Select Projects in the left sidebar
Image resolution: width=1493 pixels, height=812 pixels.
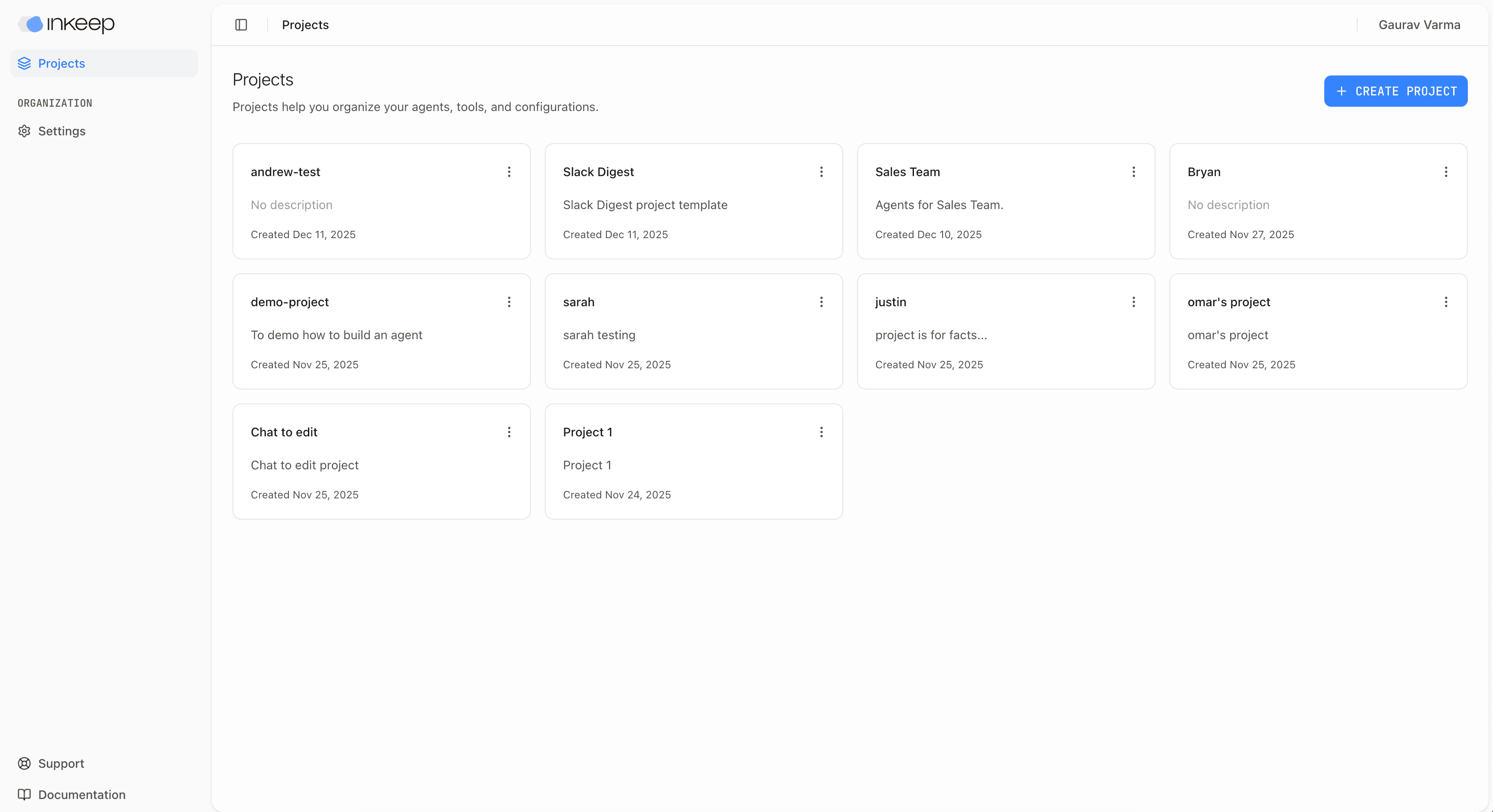tap(62, 63)
